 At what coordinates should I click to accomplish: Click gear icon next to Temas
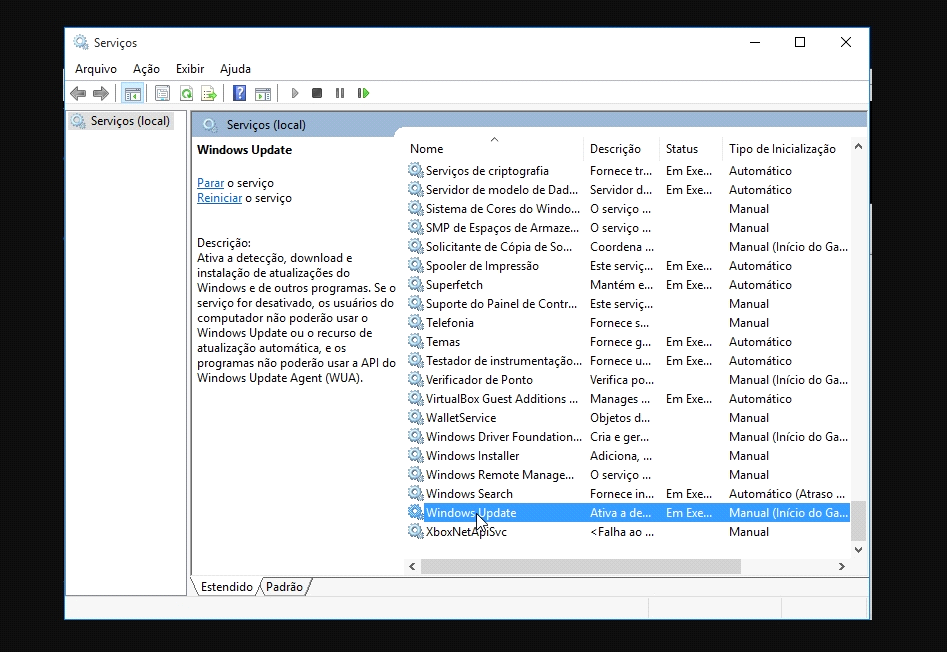click(x=416, y=341)
